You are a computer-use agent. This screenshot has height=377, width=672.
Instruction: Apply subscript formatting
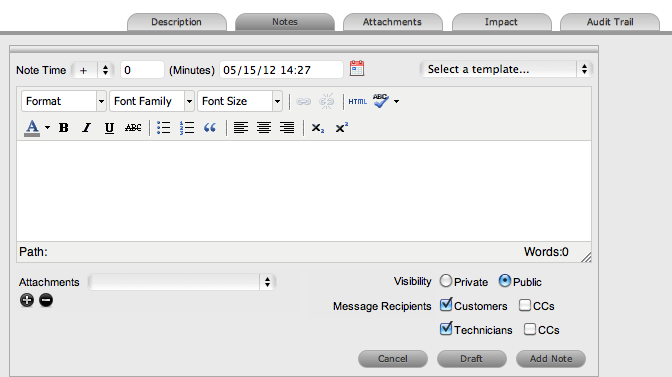point(318,128)
